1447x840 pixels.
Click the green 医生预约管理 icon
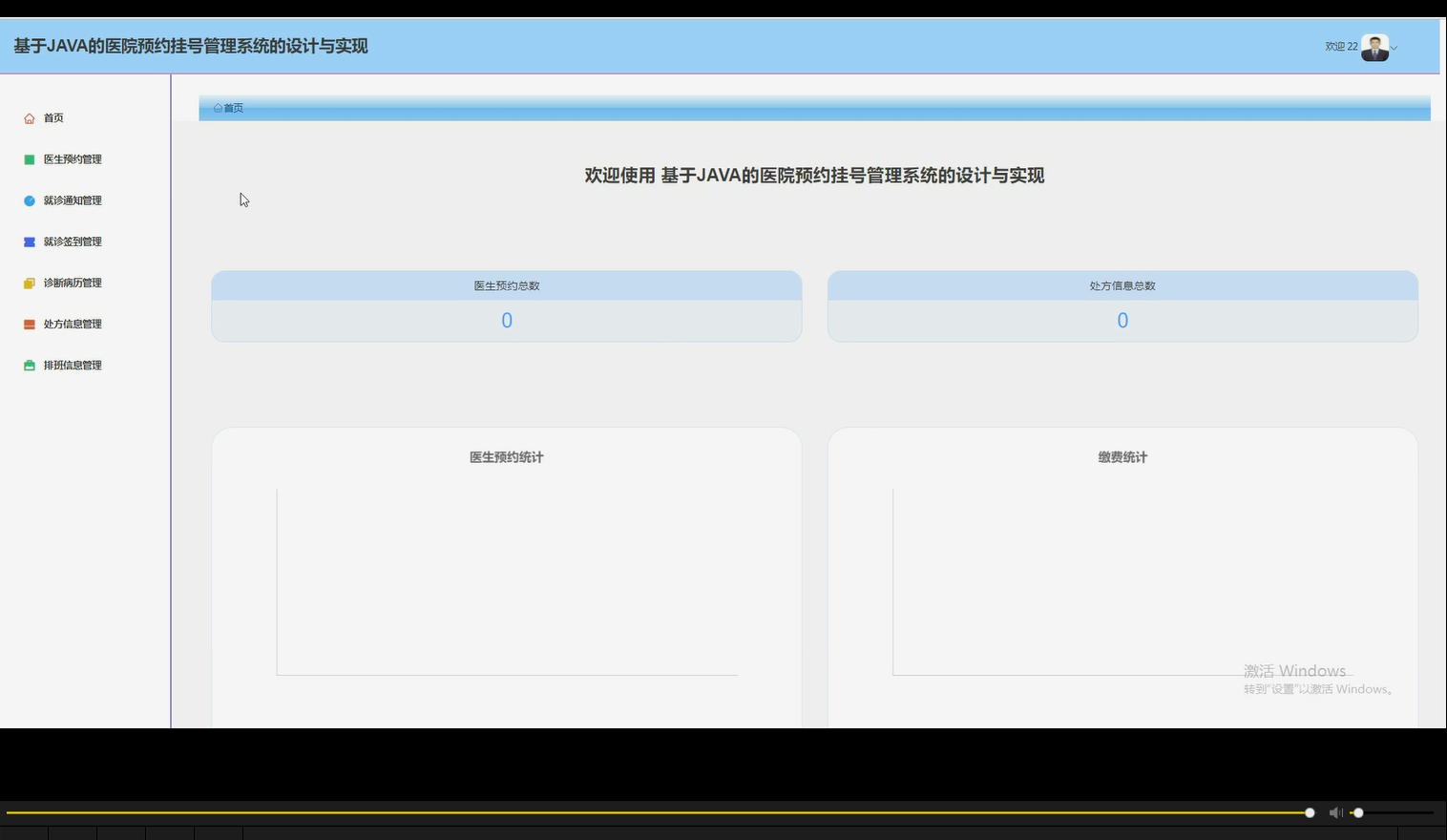pos(30,159)
